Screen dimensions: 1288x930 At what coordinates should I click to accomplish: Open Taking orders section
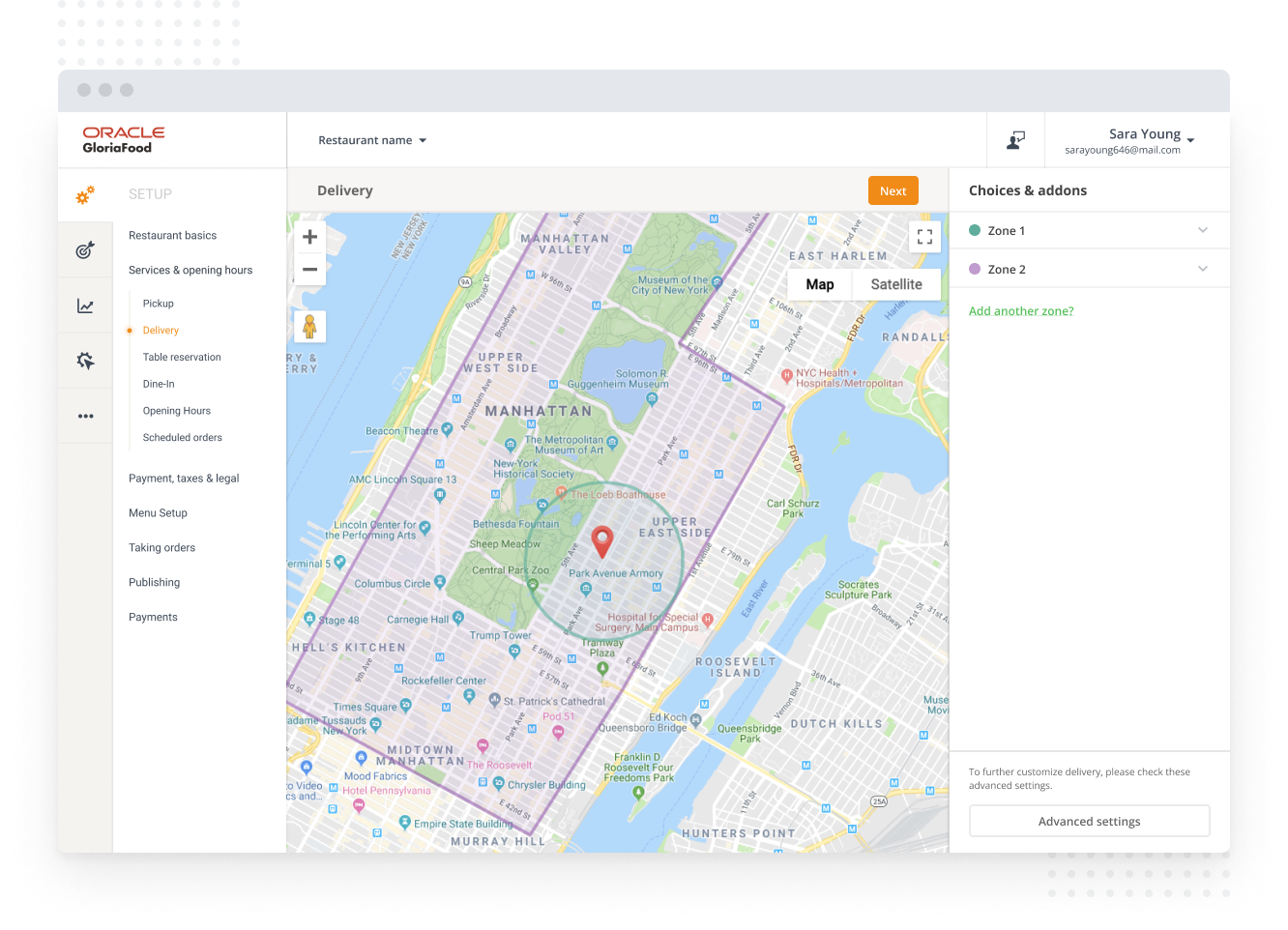161,548
